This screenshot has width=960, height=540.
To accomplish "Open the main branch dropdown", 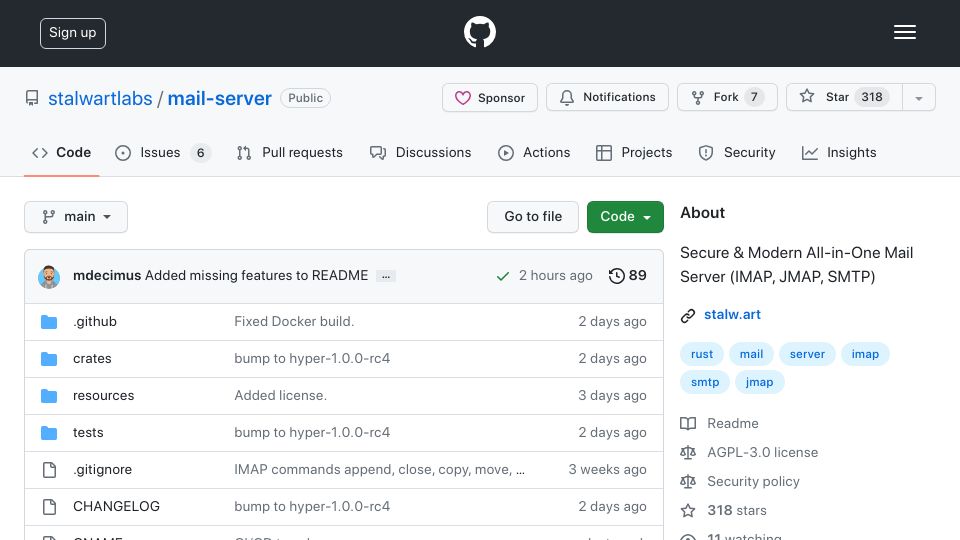I will coord(76,217).
